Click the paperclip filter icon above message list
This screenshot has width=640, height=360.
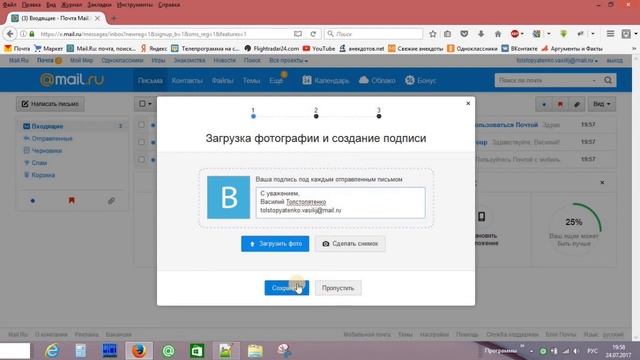coord(577,104)
